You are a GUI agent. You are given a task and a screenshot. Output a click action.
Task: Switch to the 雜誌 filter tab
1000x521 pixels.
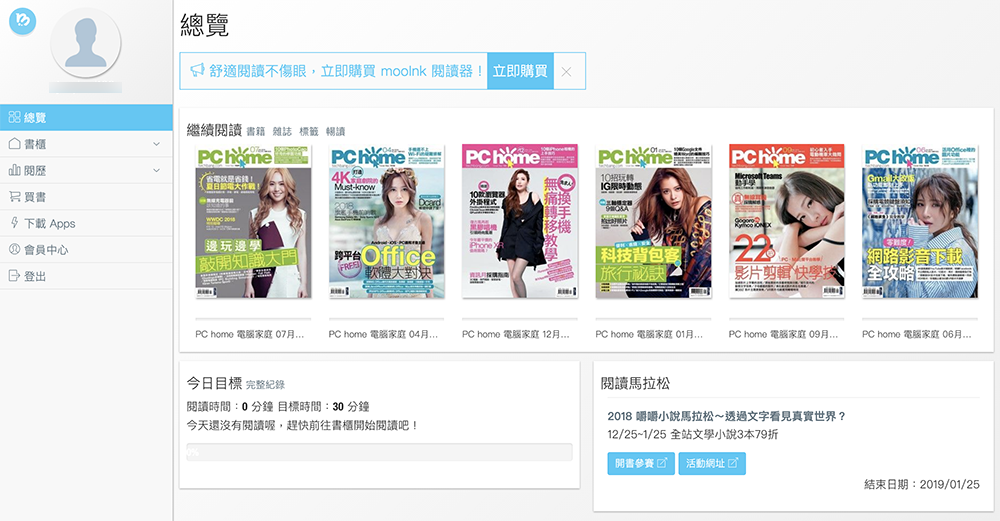tap(282, 131)
